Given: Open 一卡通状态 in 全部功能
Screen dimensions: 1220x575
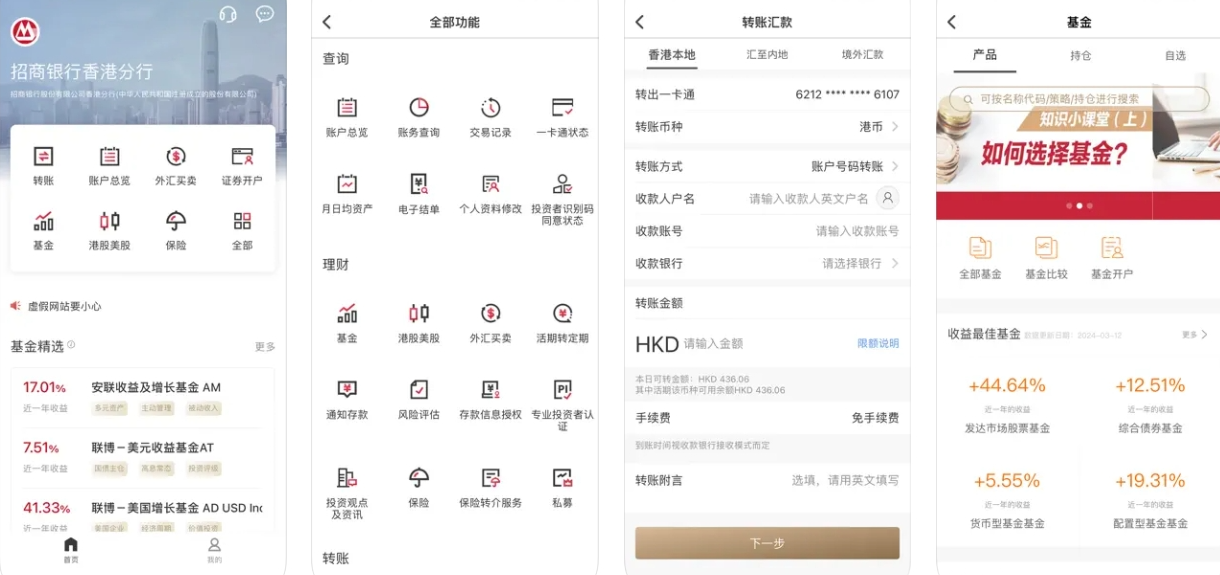Looking at the screenshot, I should [562, 118].
